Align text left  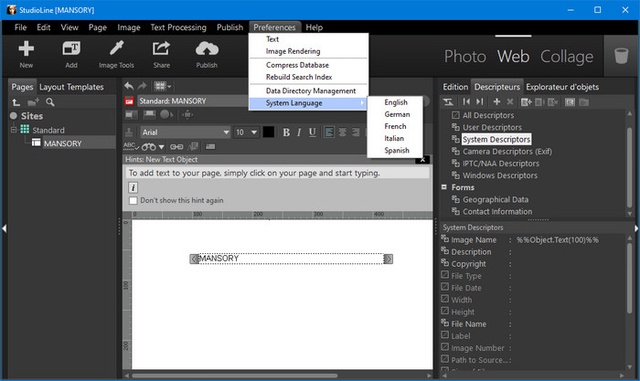pos(329,132)
